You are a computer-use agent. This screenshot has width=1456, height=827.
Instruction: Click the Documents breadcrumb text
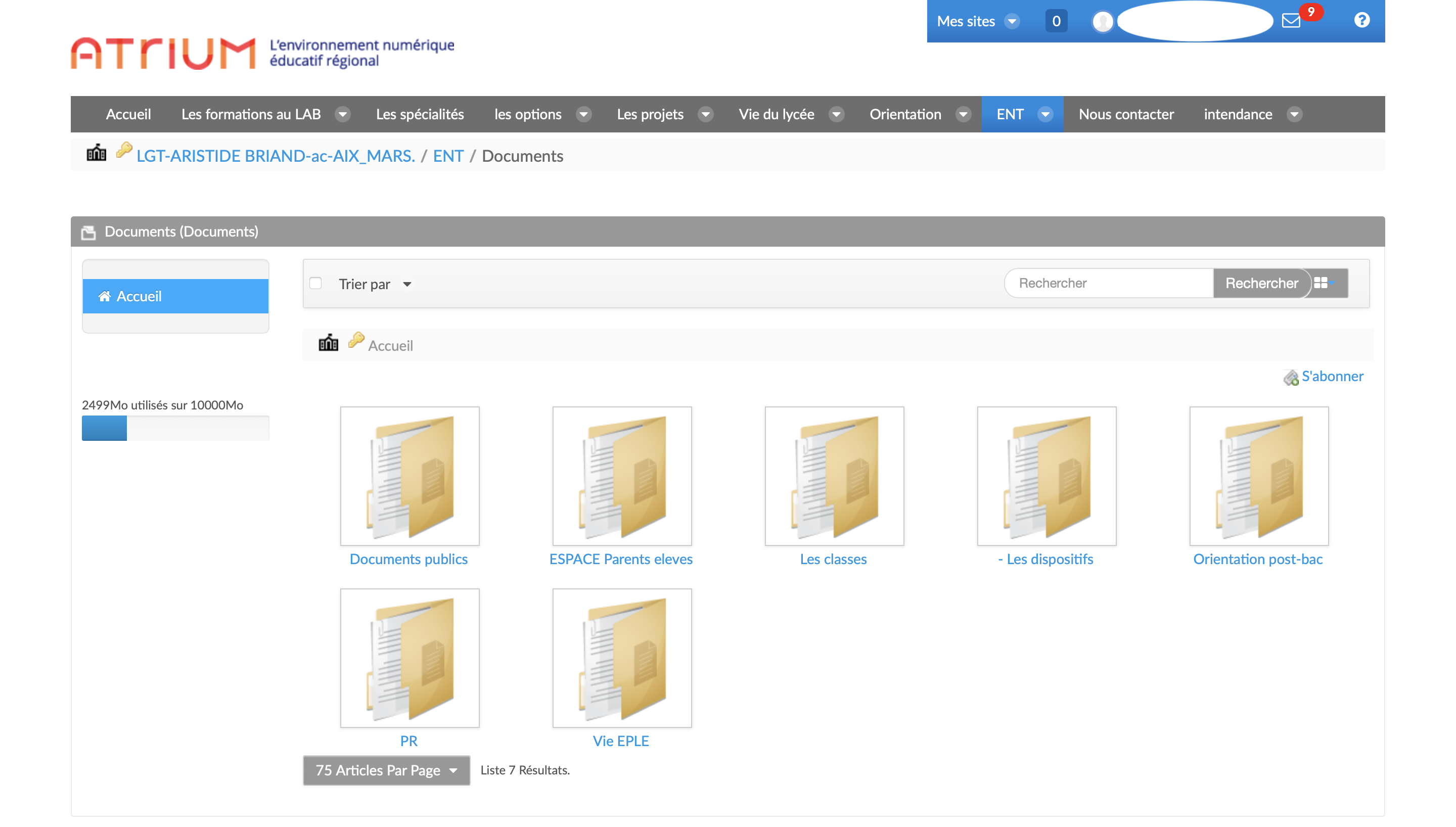(522, 156)
